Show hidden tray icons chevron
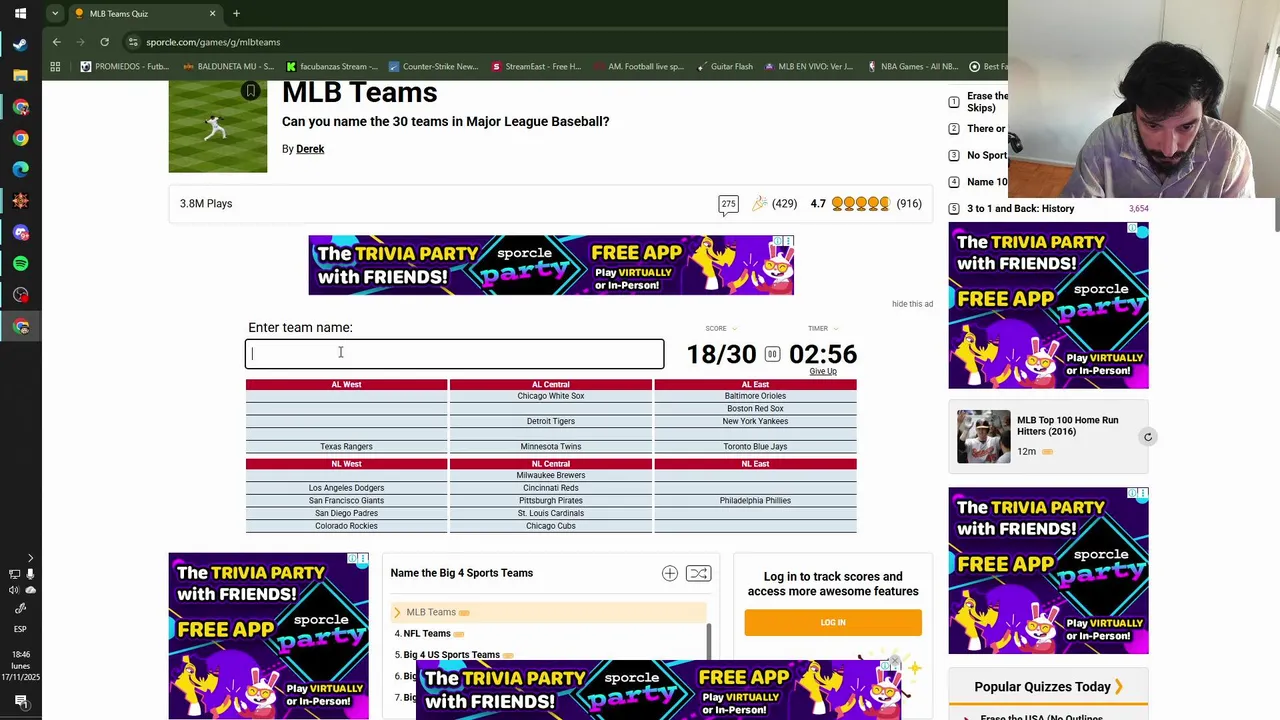The image size is (1280, 720). coord(30,558)
